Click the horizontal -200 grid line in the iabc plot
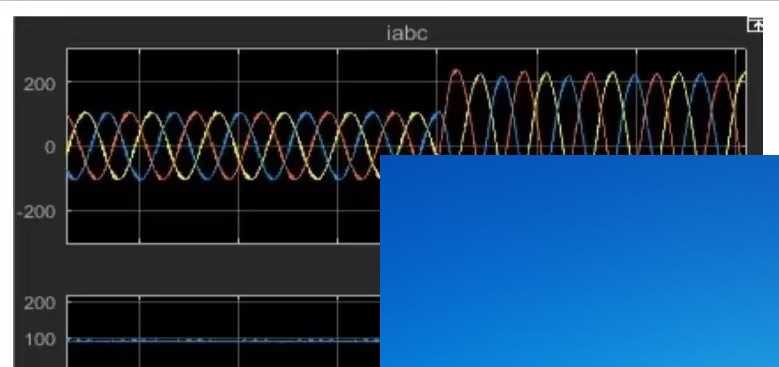779x367 pixels. tap(224, 211)
